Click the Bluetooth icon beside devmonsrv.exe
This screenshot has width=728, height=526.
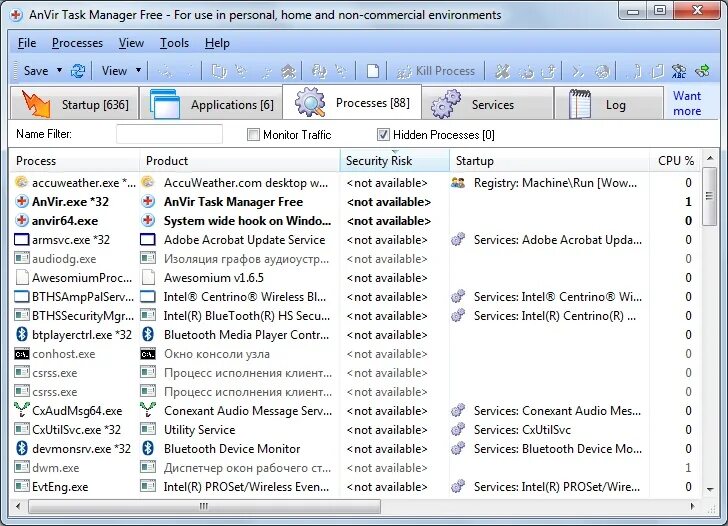tap(21, 448)
